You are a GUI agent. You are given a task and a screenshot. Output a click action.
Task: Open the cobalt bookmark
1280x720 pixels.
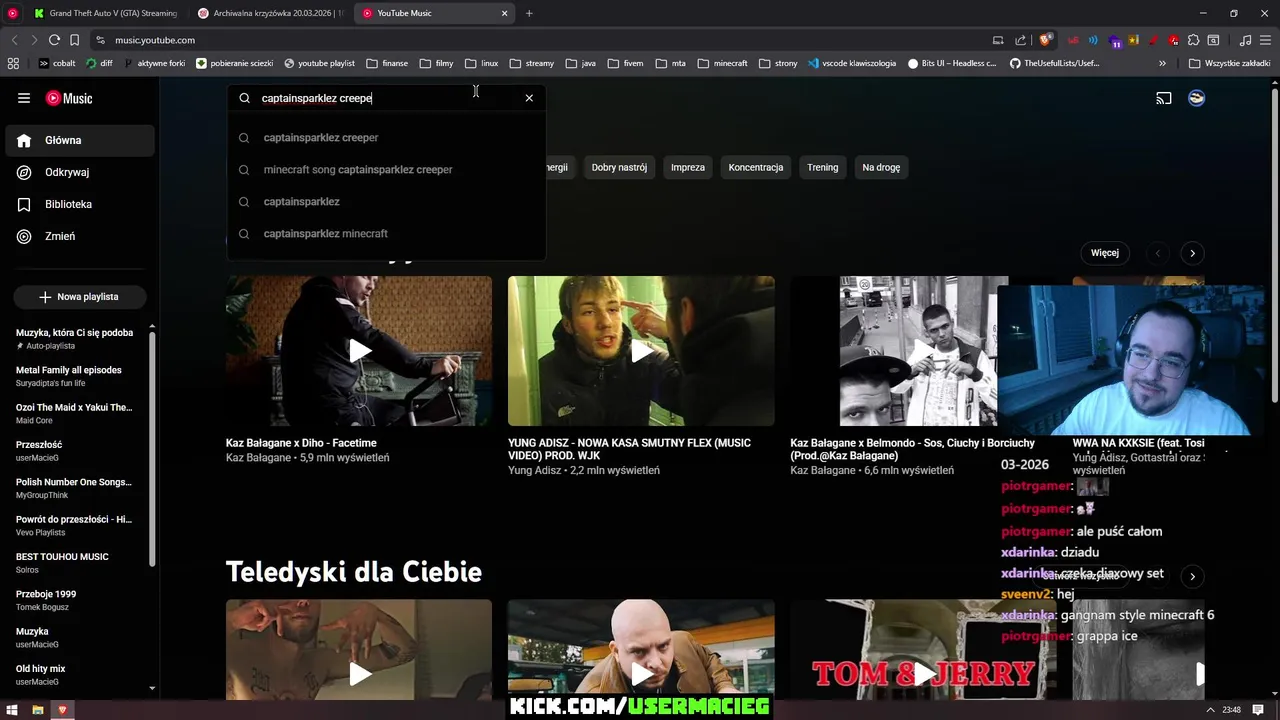point(57,63)
